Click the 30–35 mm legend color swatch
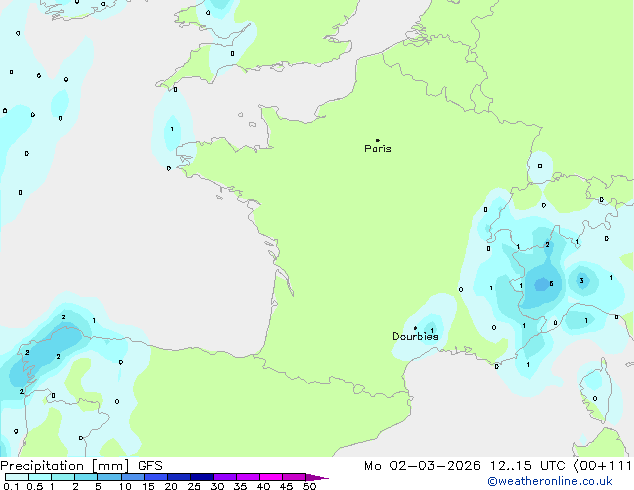Viewport: 634px width, 490px height. coord(224,477)
